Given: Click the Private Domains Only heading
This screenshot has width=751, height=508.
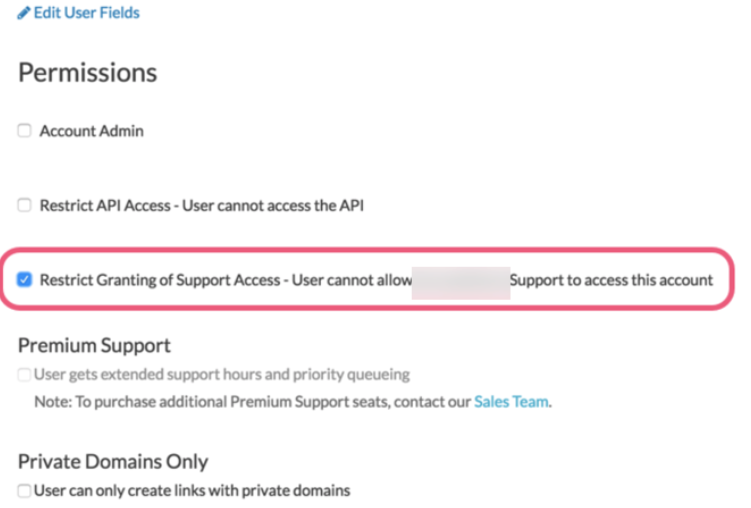Looking at the screenshot, I should 113,462.
